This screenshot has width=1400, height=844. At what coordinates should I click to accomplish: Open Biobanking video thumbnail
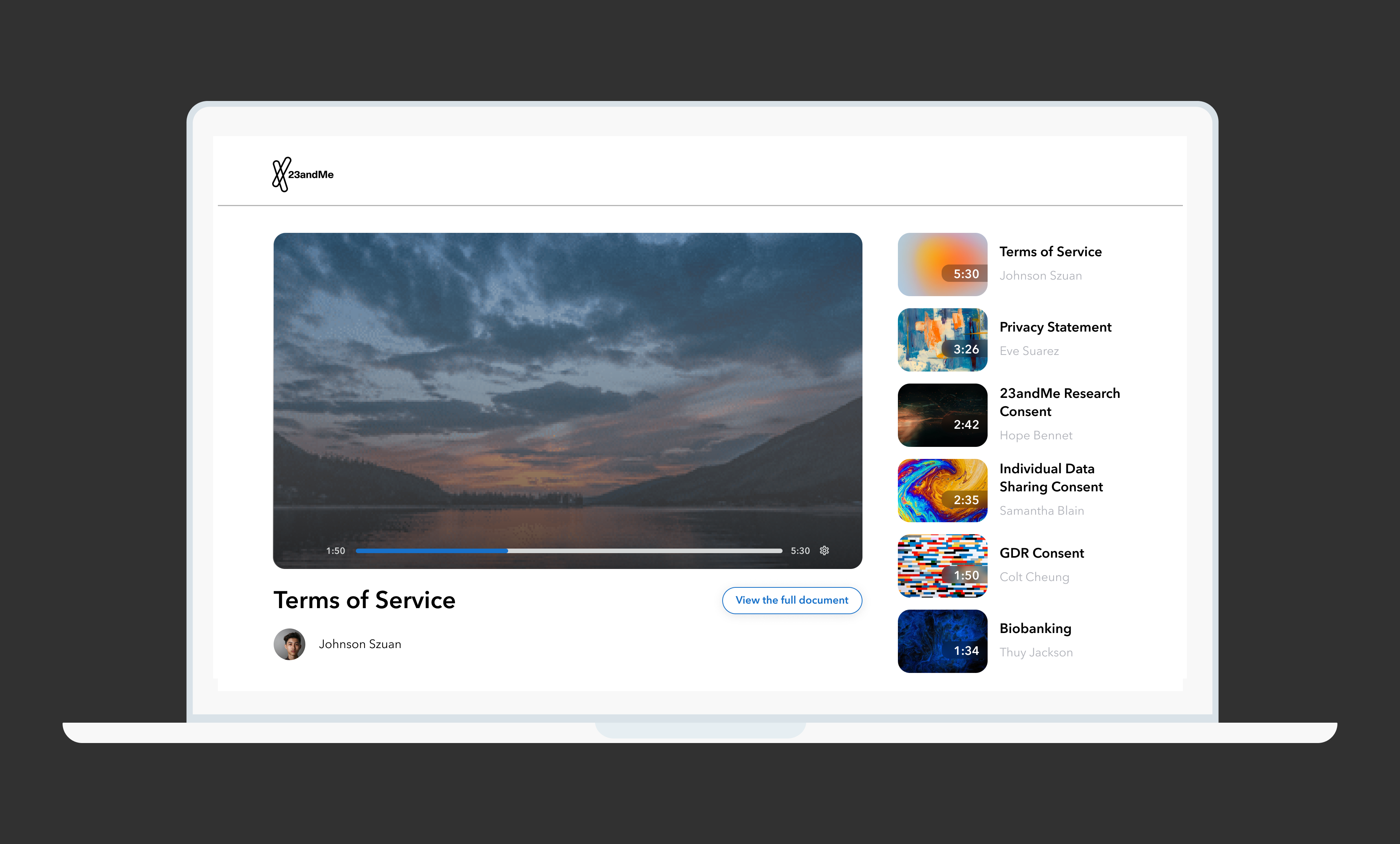click(x=942, y=641)
